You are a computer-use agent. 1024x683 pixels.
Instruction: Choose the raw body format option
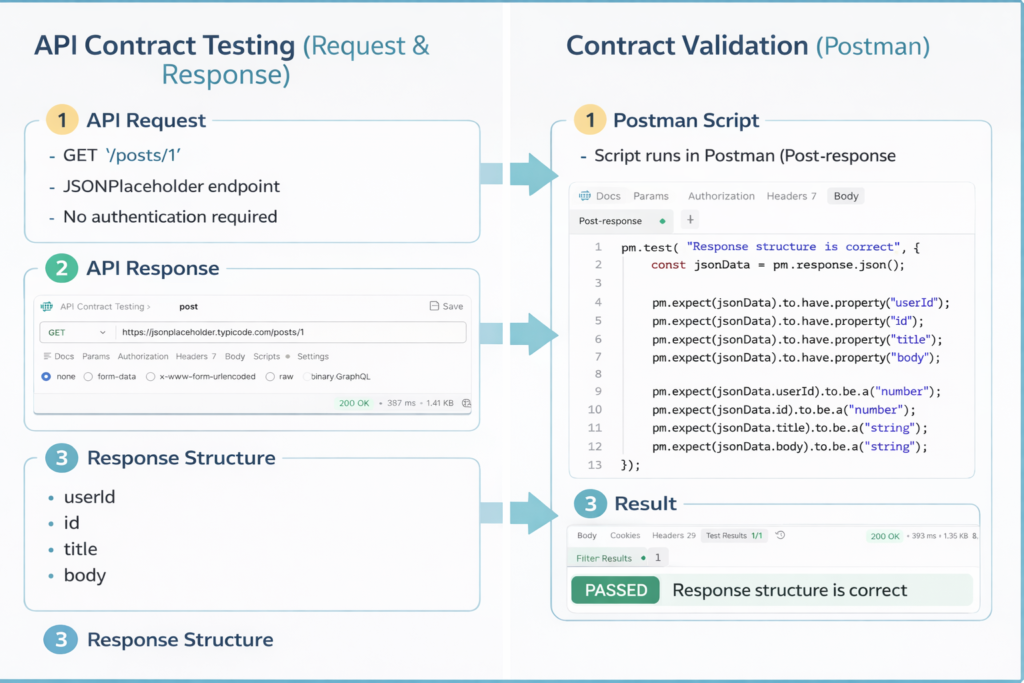[269, 376]
